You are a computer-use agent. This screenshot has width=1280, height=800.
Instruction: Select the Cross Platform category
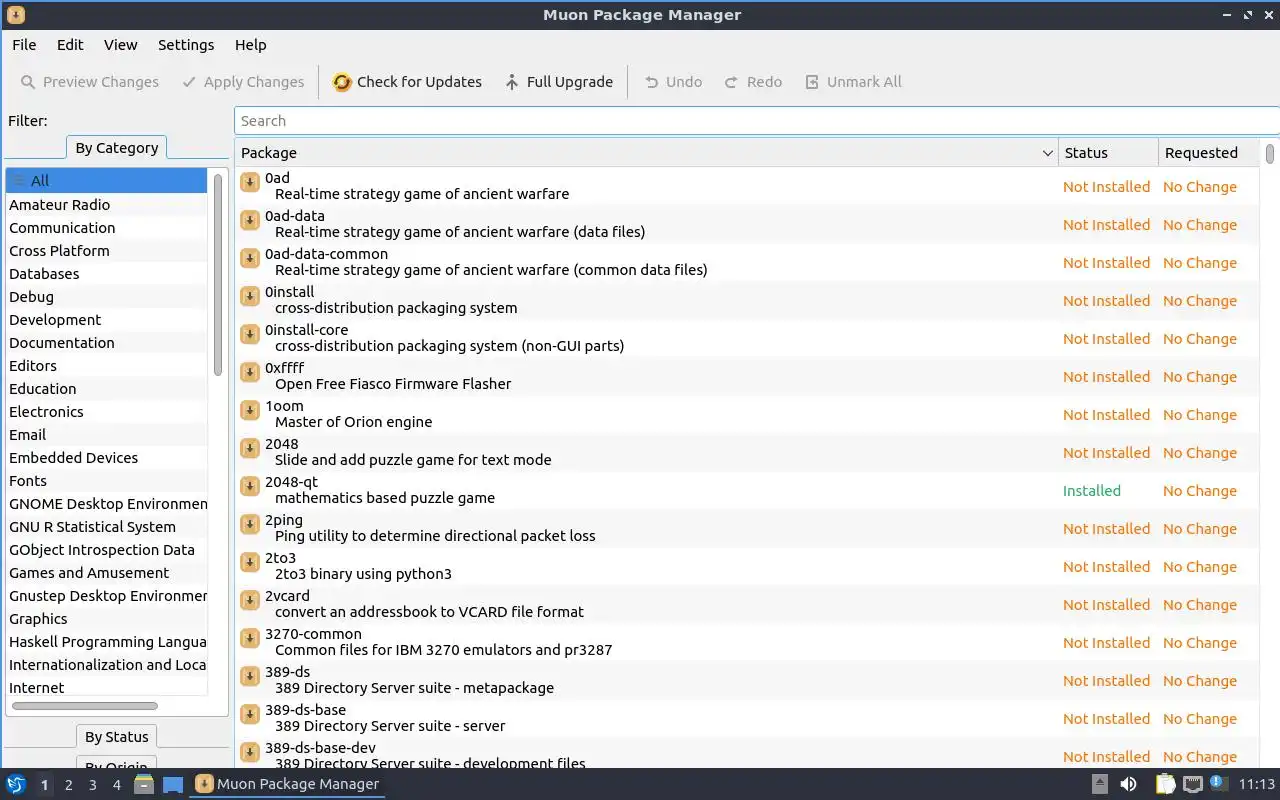[x=106, y=251]
